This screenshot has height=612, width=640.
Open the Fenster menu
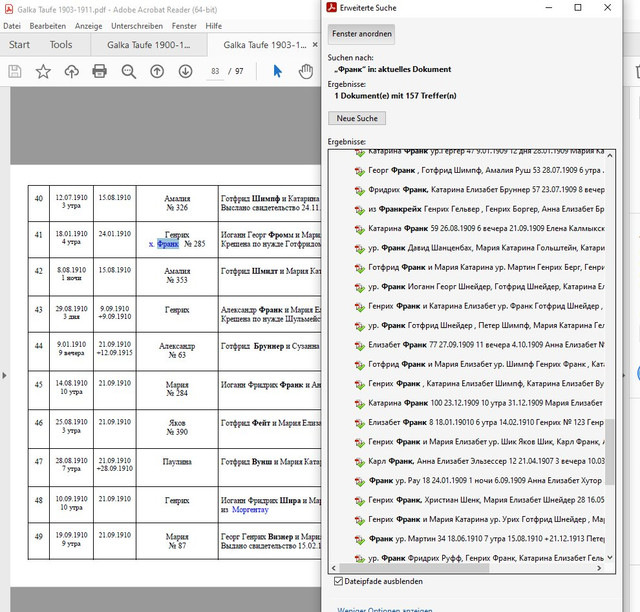(x=184, y=26)
